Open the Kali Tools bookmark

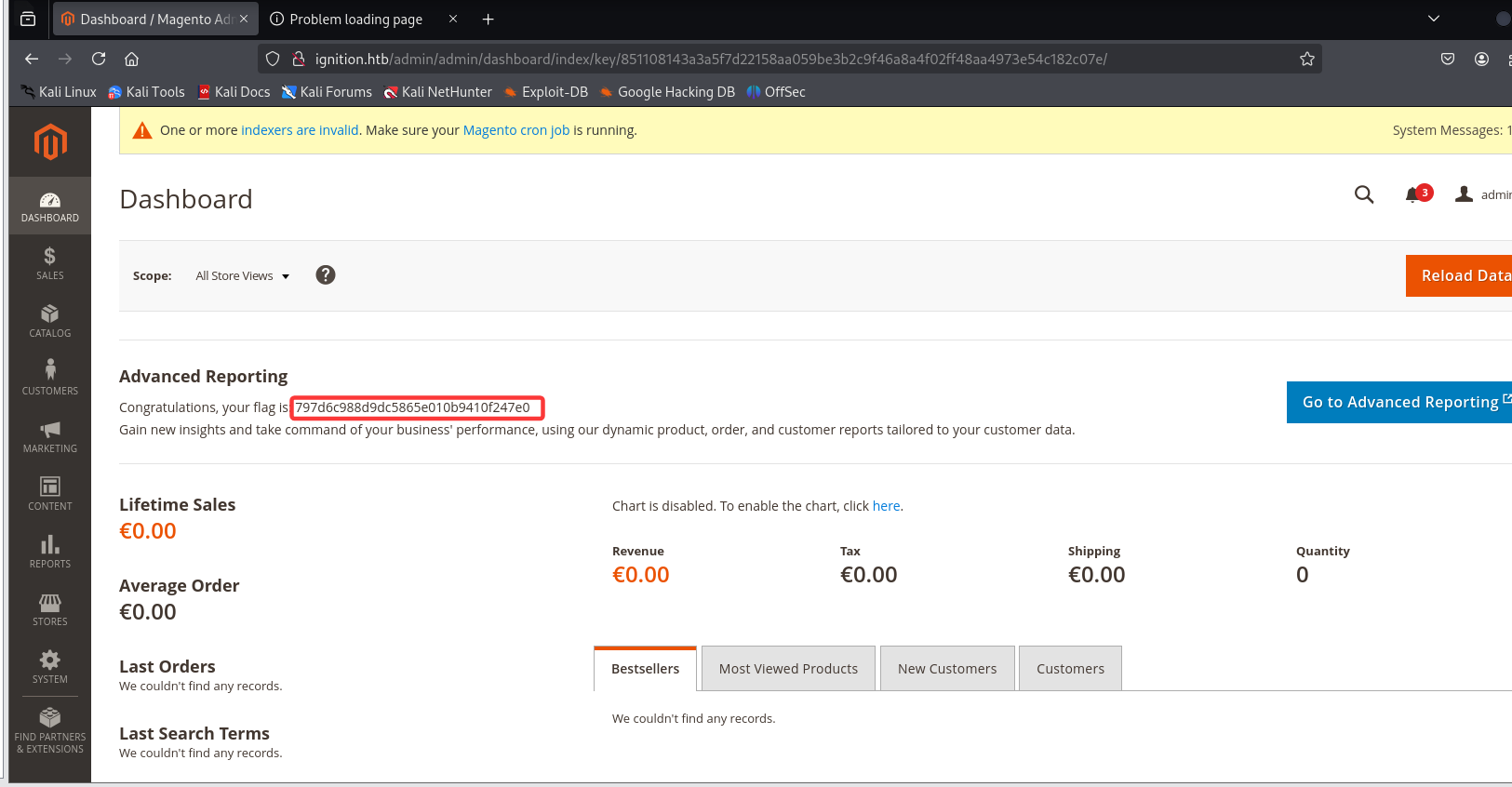[146, 92]
